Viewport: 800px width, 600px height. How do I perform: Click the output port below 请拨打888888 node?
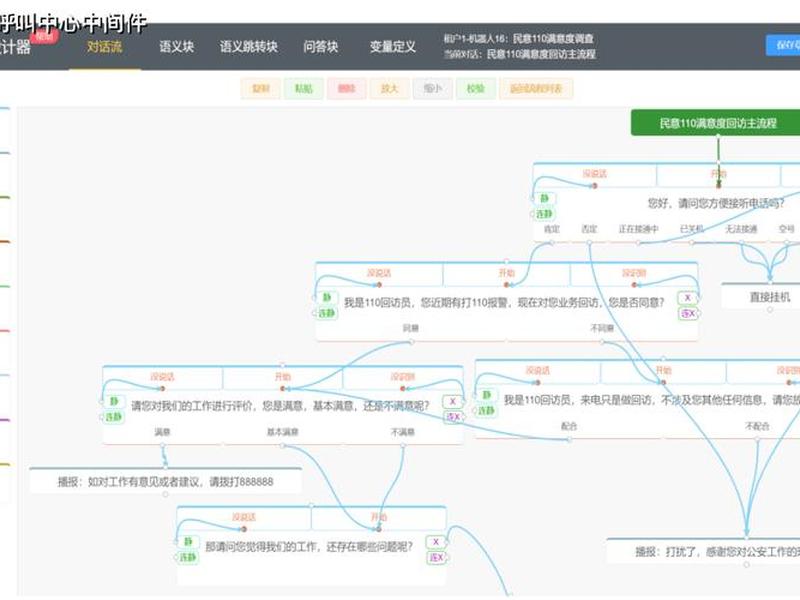[x=165, y=494]
